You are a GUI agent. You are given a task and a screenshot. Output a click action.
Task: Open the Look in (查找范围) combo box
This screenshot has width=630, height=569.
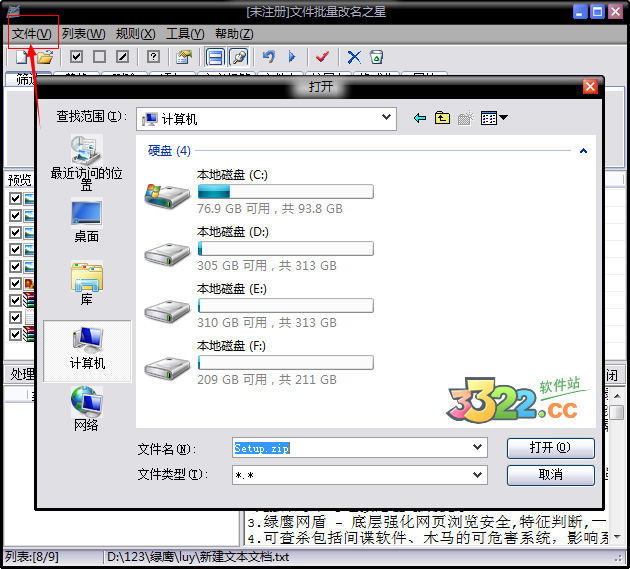click(x=266, y=119)
